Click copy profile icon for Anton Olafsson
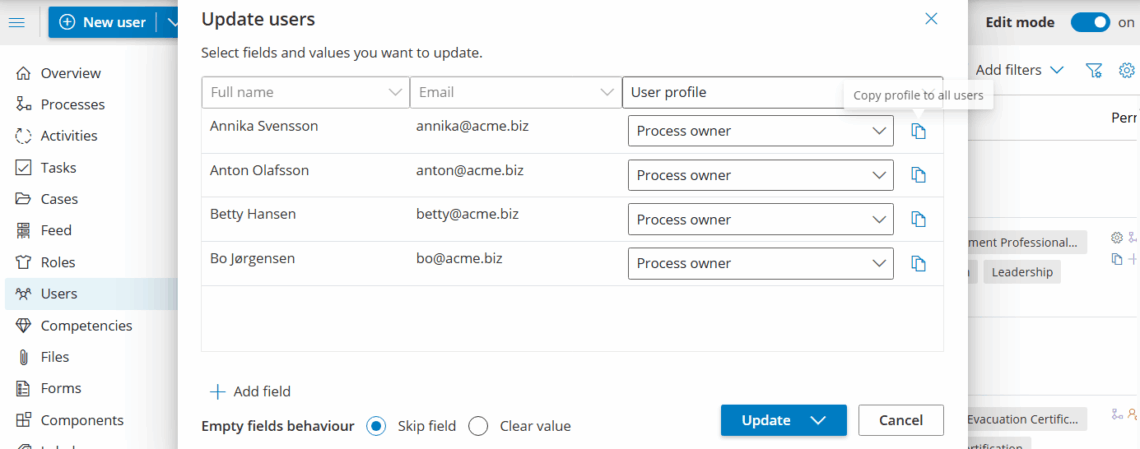 918,175
